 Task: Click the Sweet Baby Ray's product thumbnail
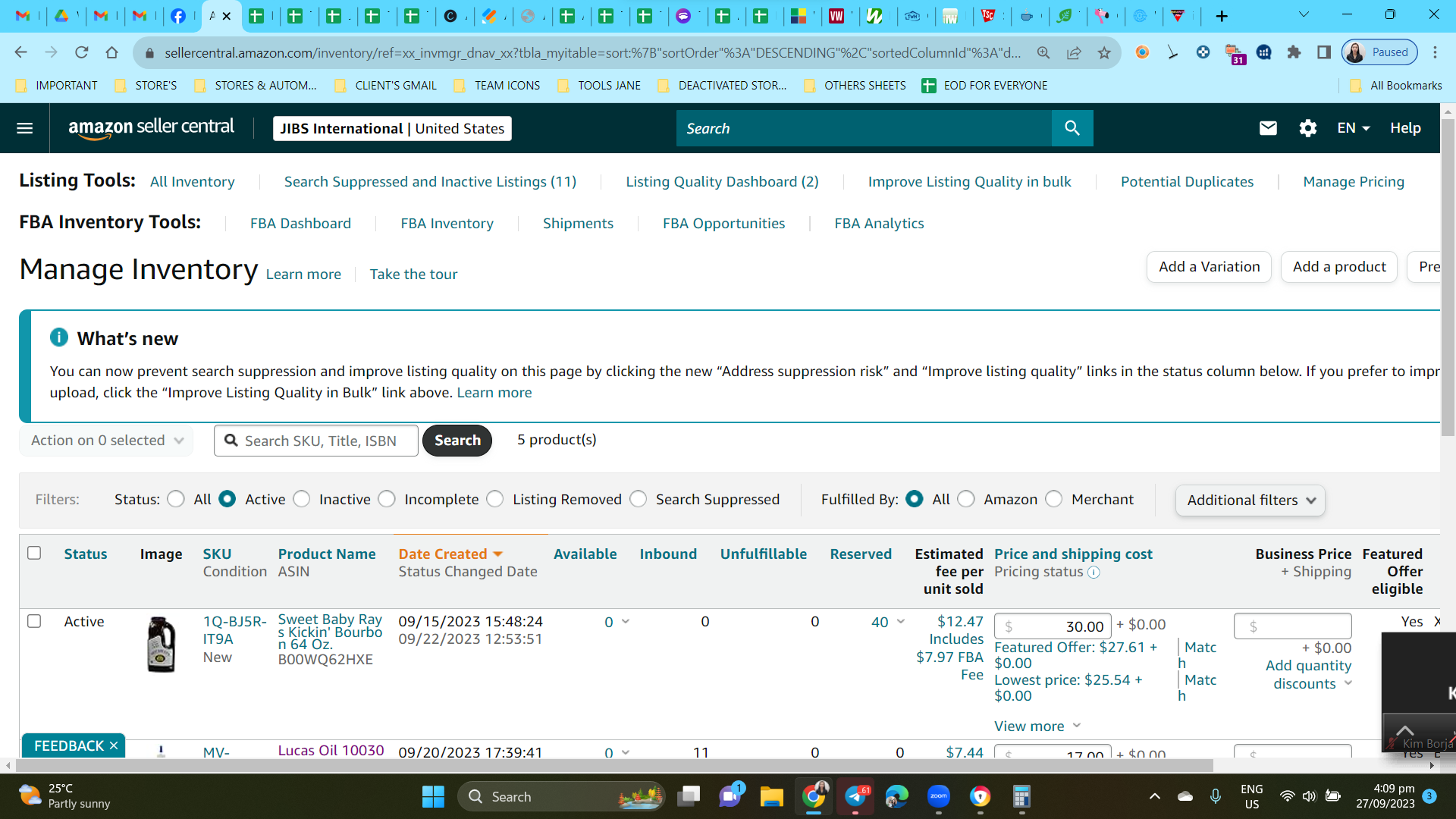tap(161, 645)
